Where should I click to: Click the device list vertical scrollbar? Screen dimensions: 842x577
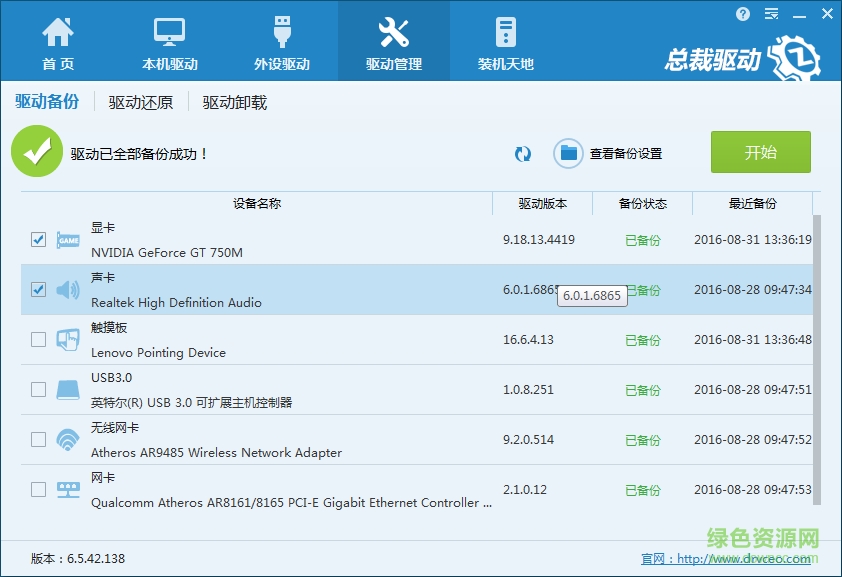coord(817,350)
